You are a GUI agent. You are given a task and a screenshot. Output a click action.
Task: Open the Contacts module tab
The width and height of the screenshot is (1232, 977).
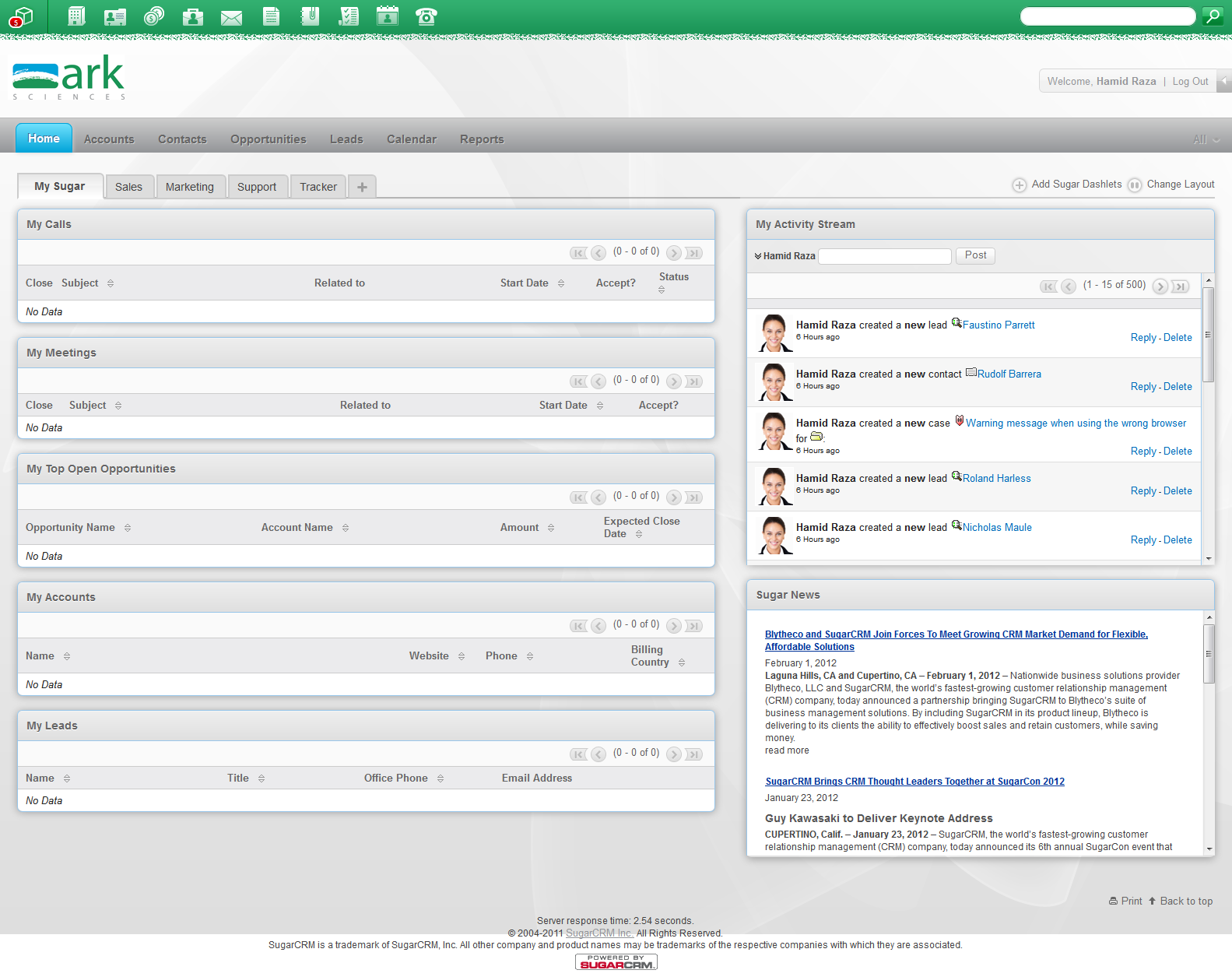click(x=182, y=139)
